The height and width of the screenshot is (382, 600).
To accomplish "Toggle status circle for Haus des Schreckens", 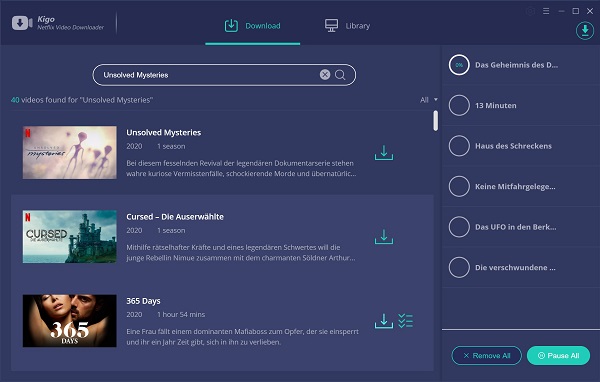I will [459, 146].
